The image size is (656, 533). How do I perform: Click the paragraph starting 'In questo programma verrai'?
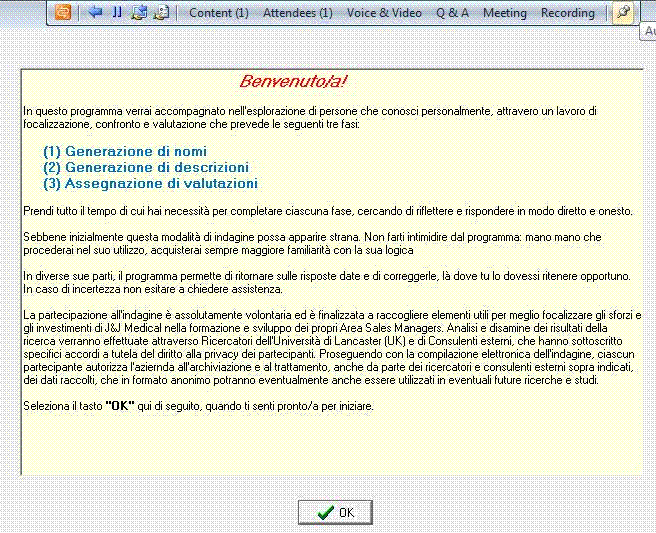310,118
